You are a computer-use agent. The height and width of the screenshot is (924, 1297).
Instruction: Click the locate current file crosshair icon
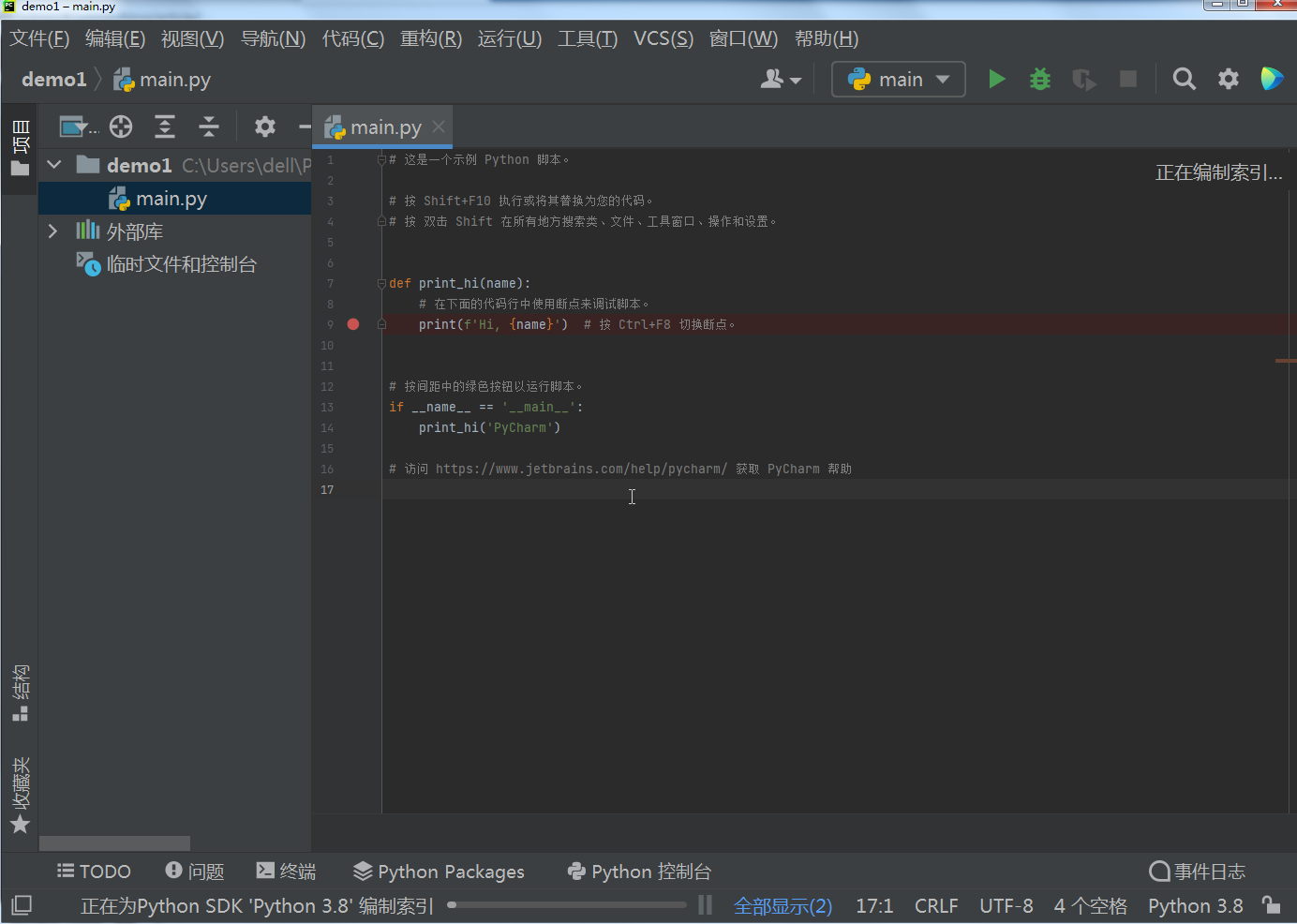[121, 127]
